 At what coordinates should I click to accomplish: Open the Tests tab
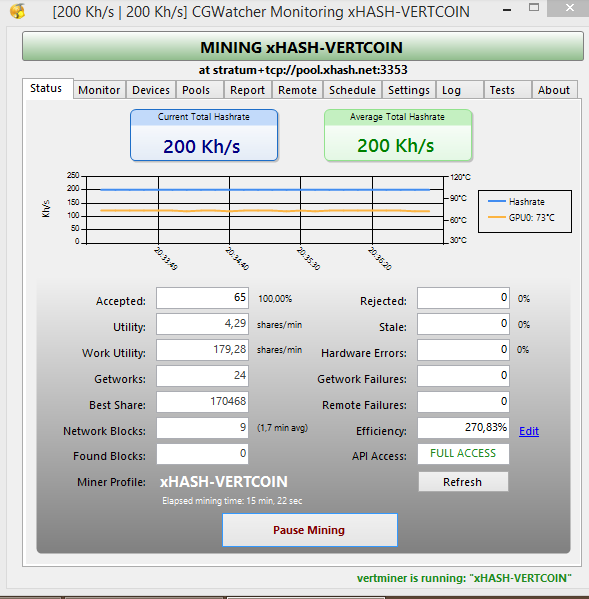[x=508, y=90]
